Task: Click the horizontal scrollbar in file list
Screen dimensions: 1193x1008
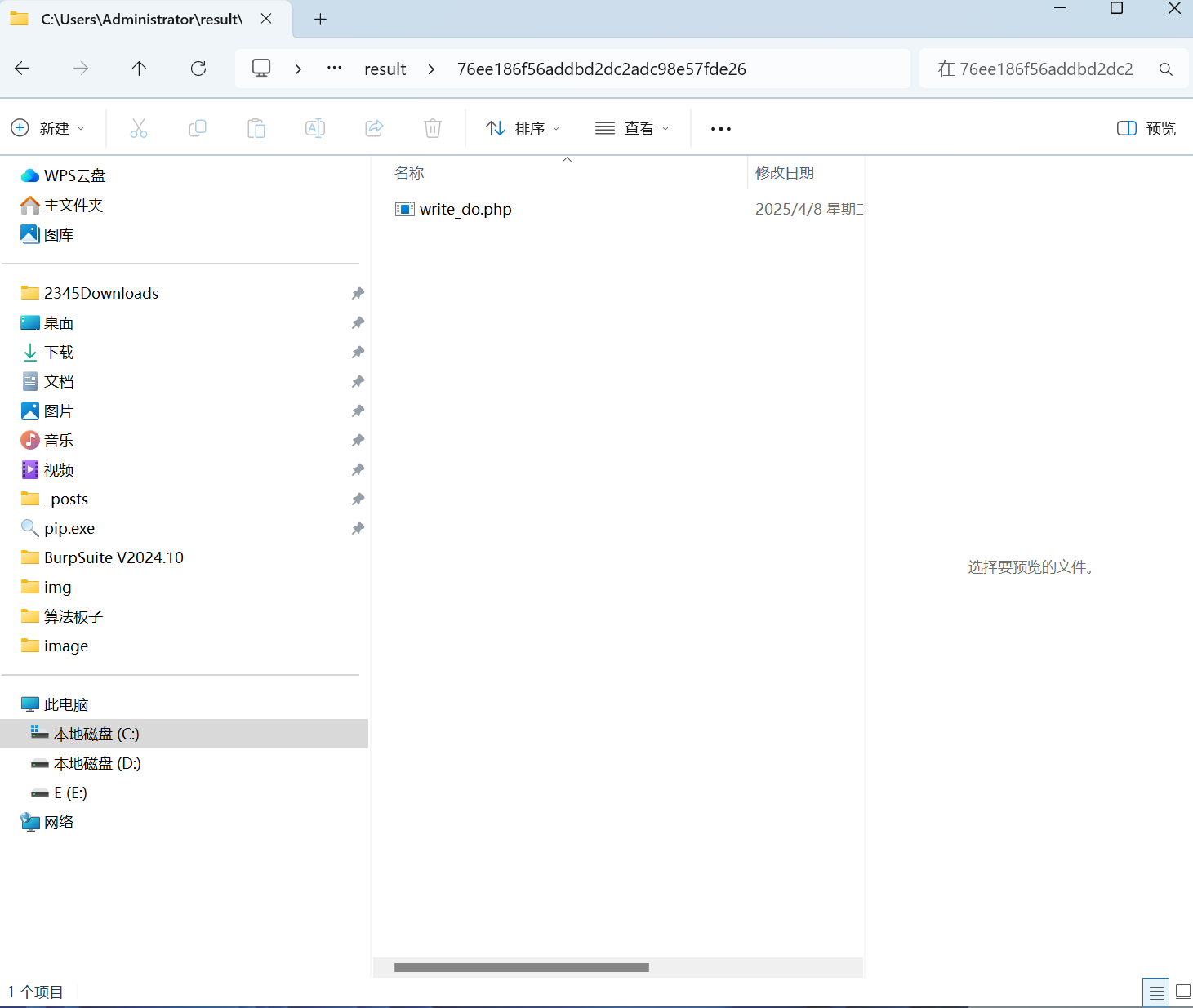Action: point(521,968)
